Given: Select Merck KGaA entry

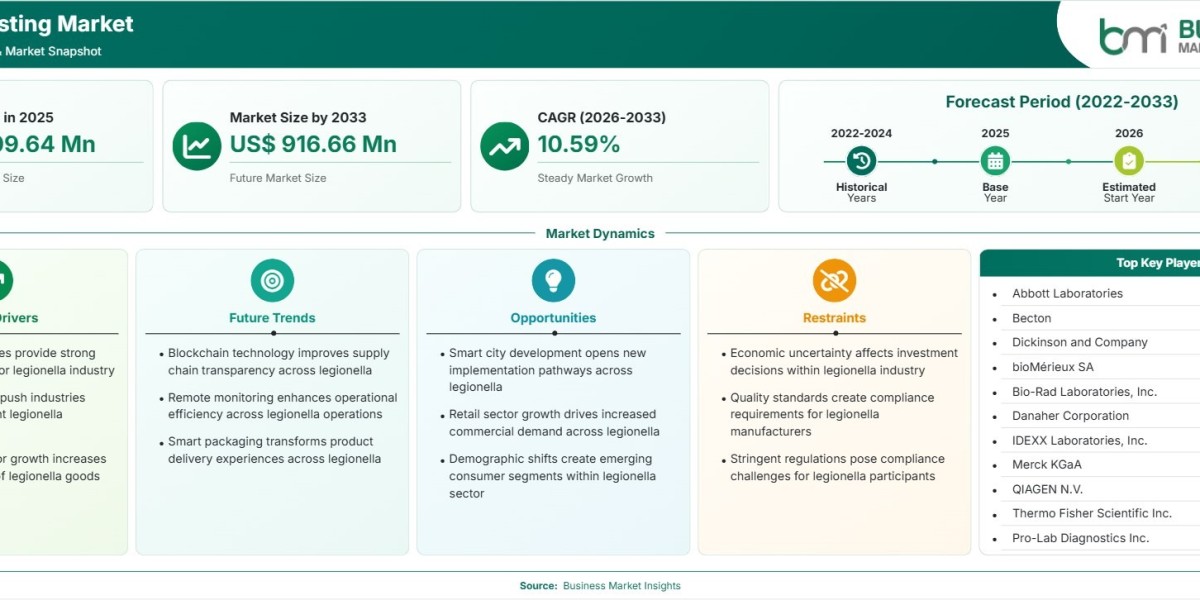Looking at the screenshot, I should click(1047, 464).
